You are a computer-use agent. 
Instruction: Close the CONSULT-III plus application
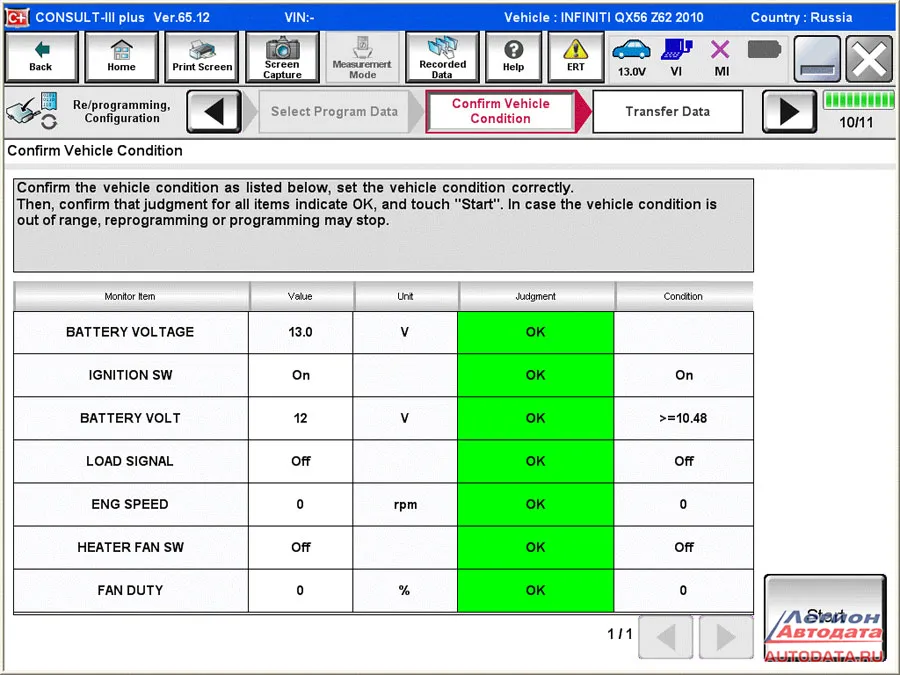(869, 58)
